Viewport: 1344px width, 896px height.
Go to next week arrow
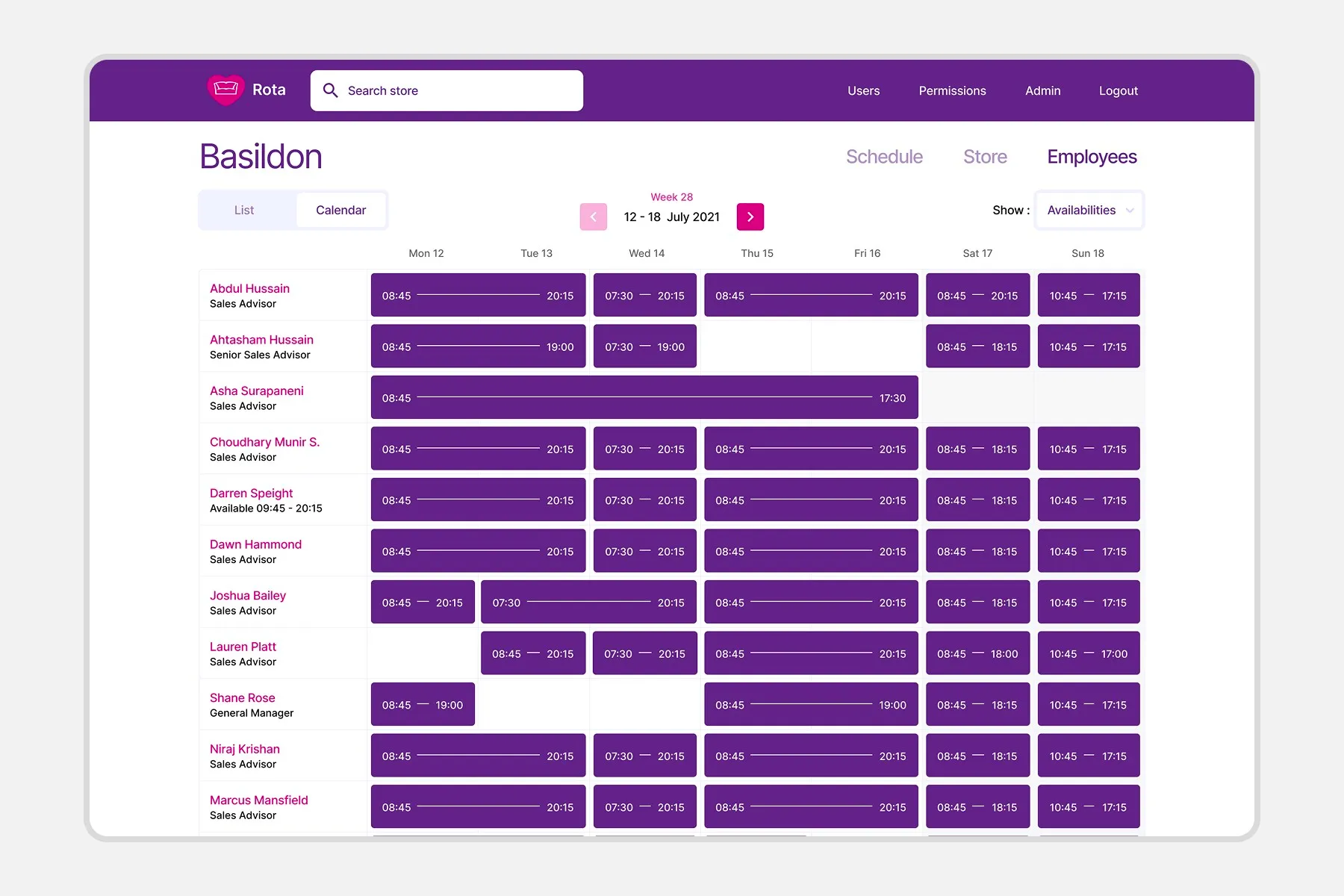click(750, 217)
